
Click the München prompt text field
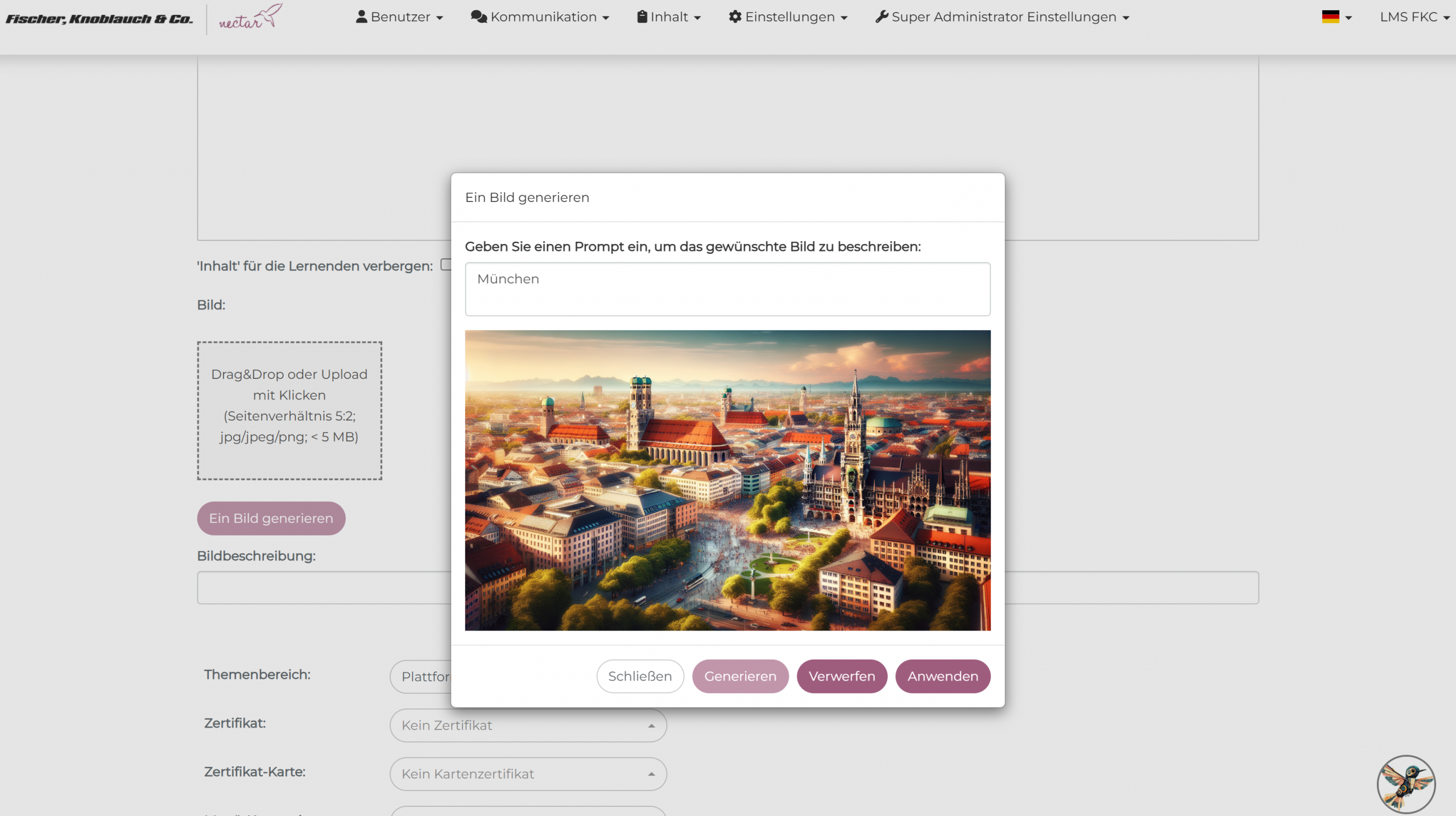(x=727, y=289)
